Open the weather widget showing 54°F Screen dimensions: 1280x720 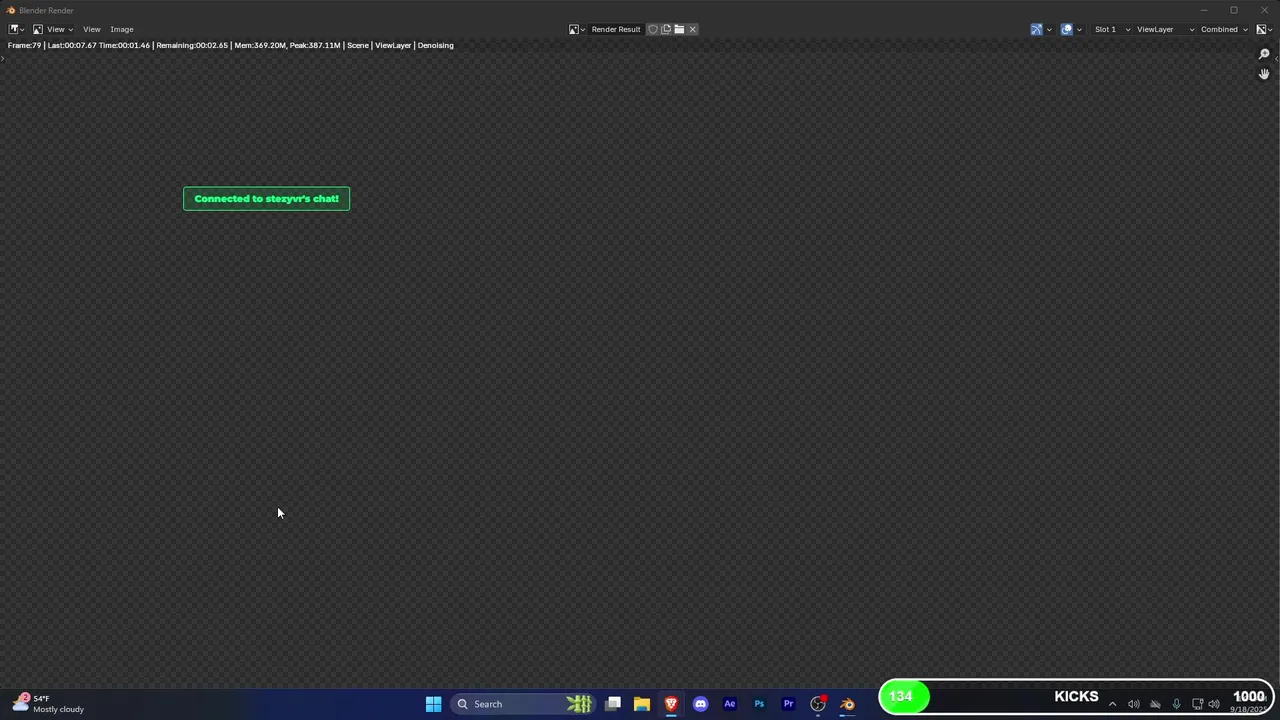click(48, 703)
